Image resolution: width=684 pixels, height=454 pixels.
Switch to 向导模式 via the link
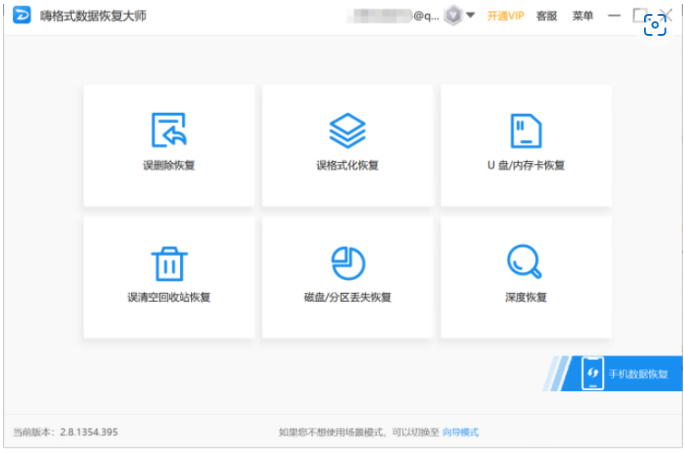click(460, 432)
